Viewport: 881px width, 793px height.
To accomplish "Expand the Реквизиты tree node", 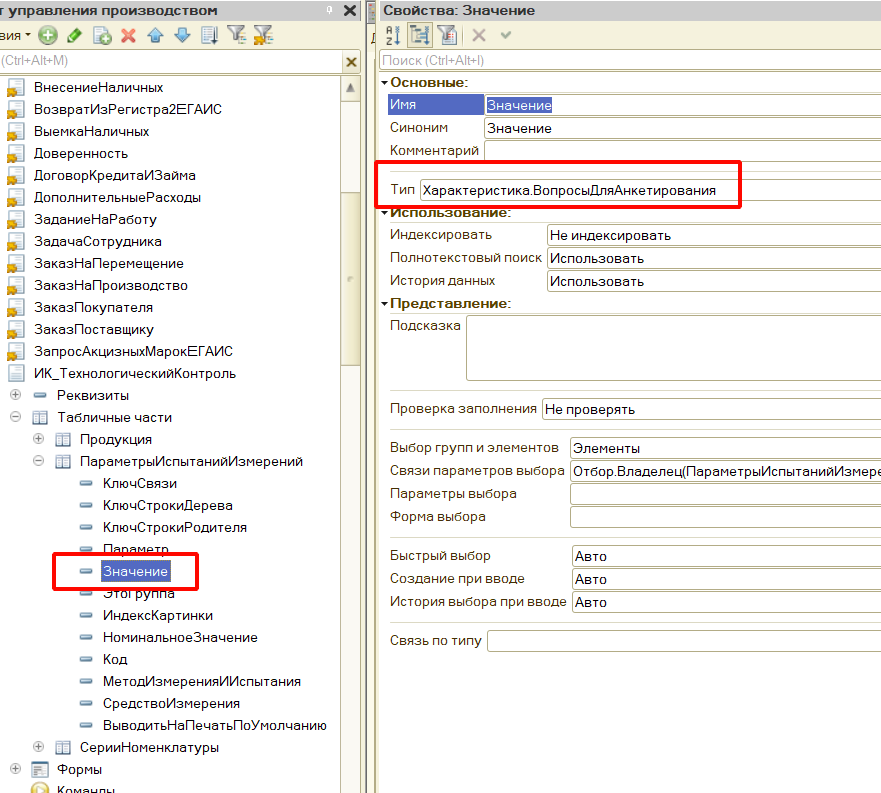I will point(15,395).
